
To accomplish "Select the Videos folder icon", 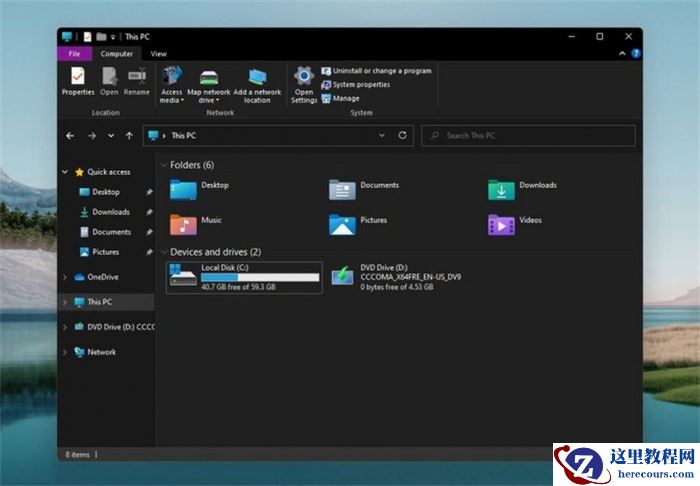I will coord(501,224).
